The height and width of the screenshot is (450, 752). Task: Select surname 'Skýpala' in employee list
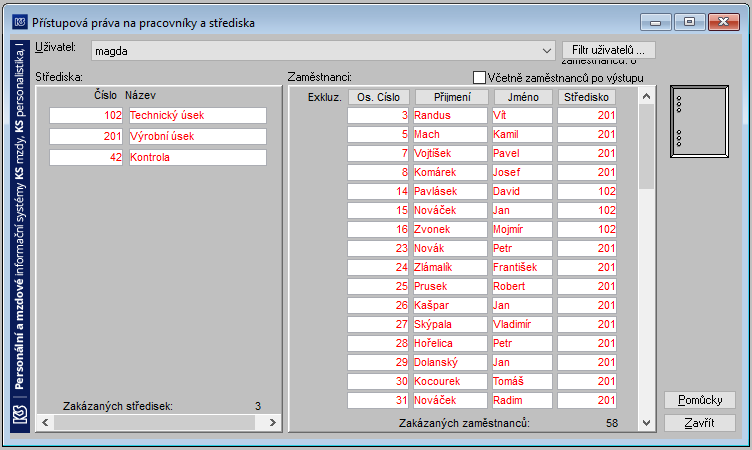click(450, 324)
